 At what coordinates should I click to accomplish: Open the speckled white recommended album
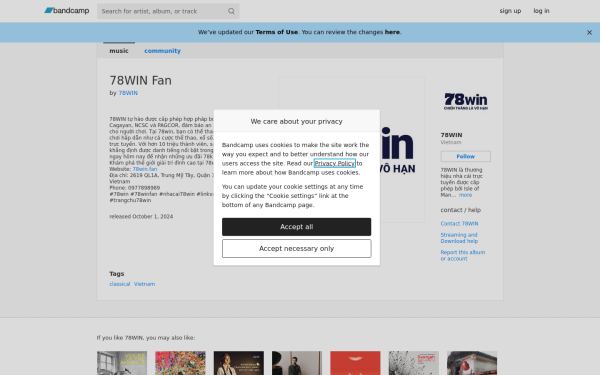point(414,363)
